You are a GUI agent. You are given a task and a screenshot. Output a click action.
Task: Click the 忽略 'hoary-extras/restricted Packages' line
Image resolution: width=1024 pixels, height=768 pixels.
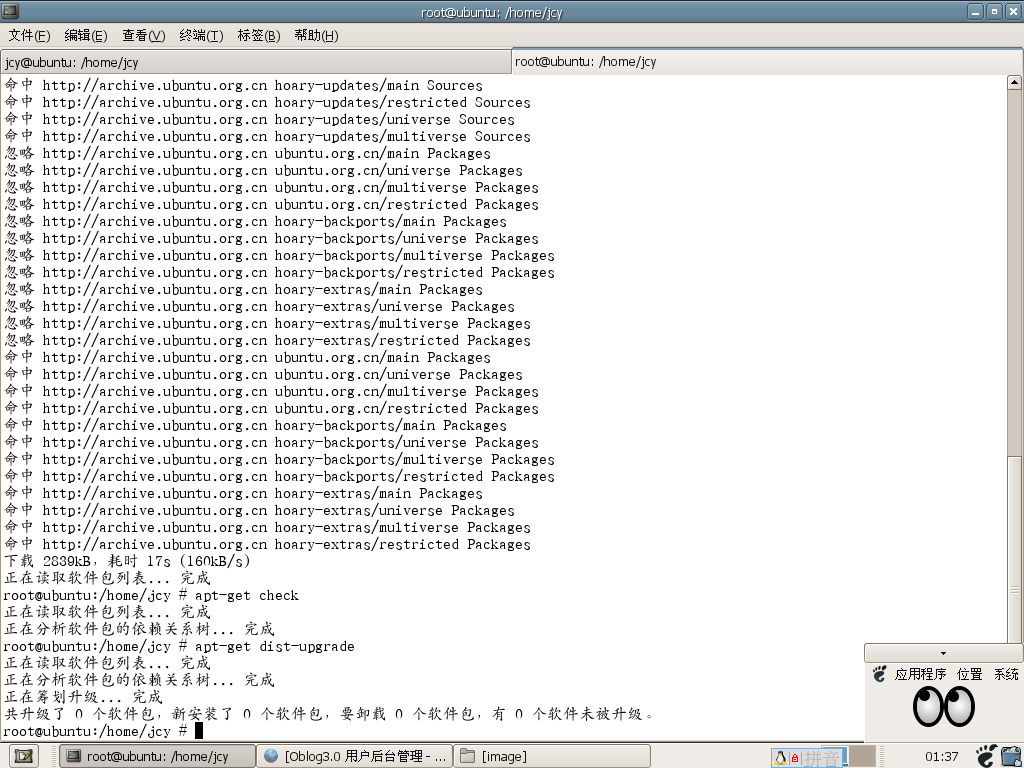coord(267,340)
